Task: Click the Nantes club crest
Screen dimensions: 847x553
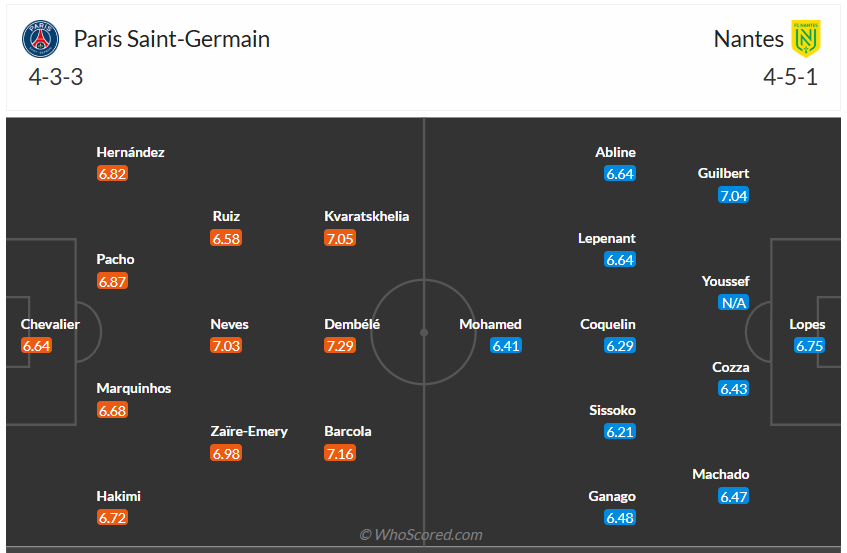Action: 805,39
